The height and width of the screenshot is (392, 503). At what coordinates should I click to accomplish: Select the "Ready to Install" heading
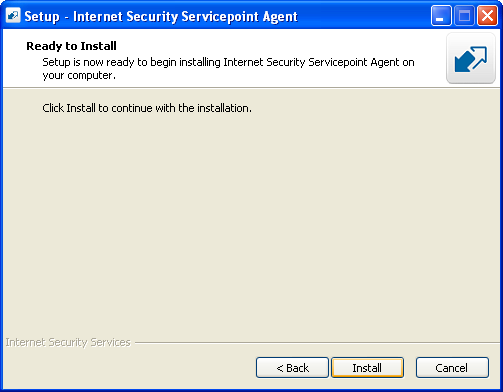tap(71, 46)
